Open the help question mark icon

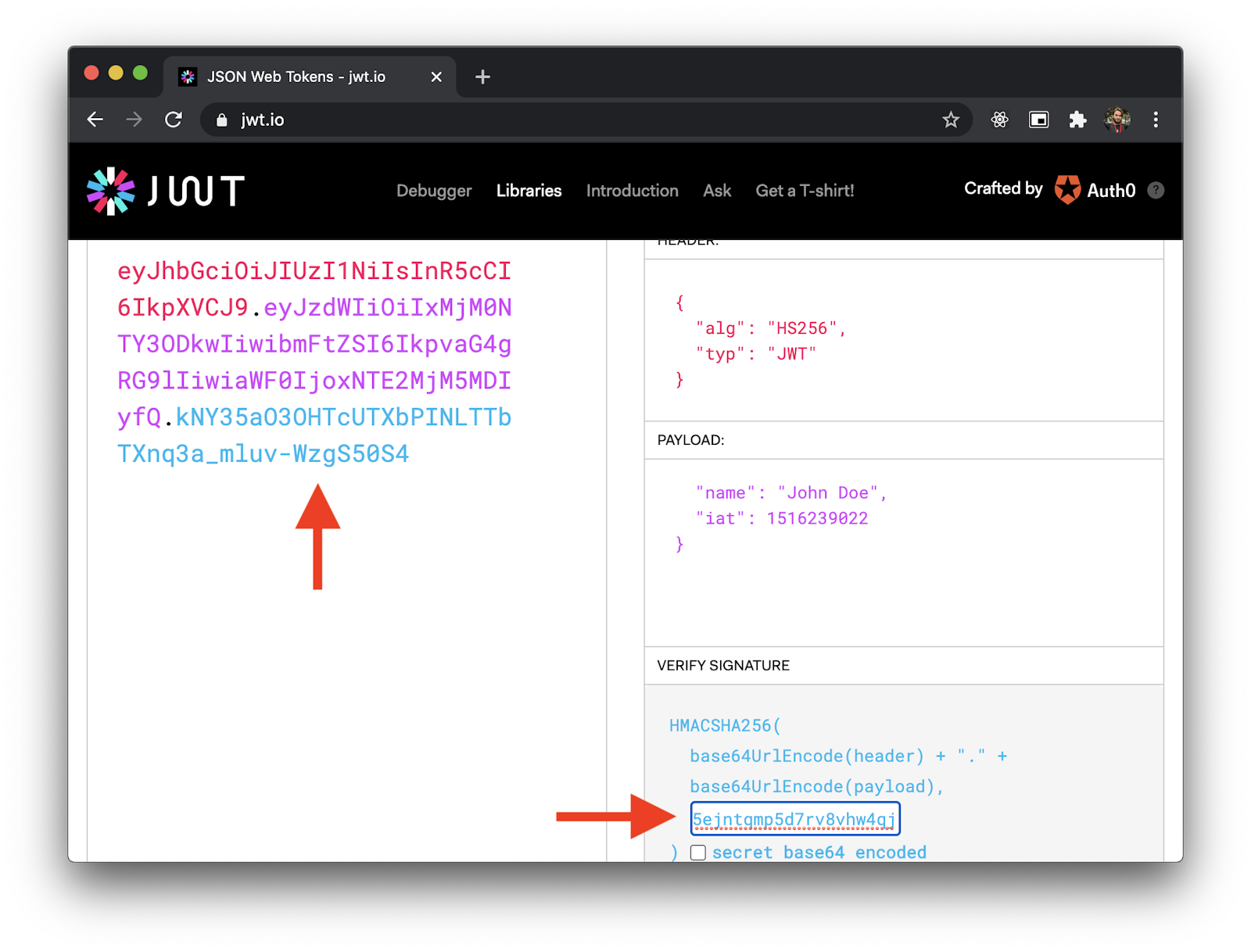[x=1155, y=190]
